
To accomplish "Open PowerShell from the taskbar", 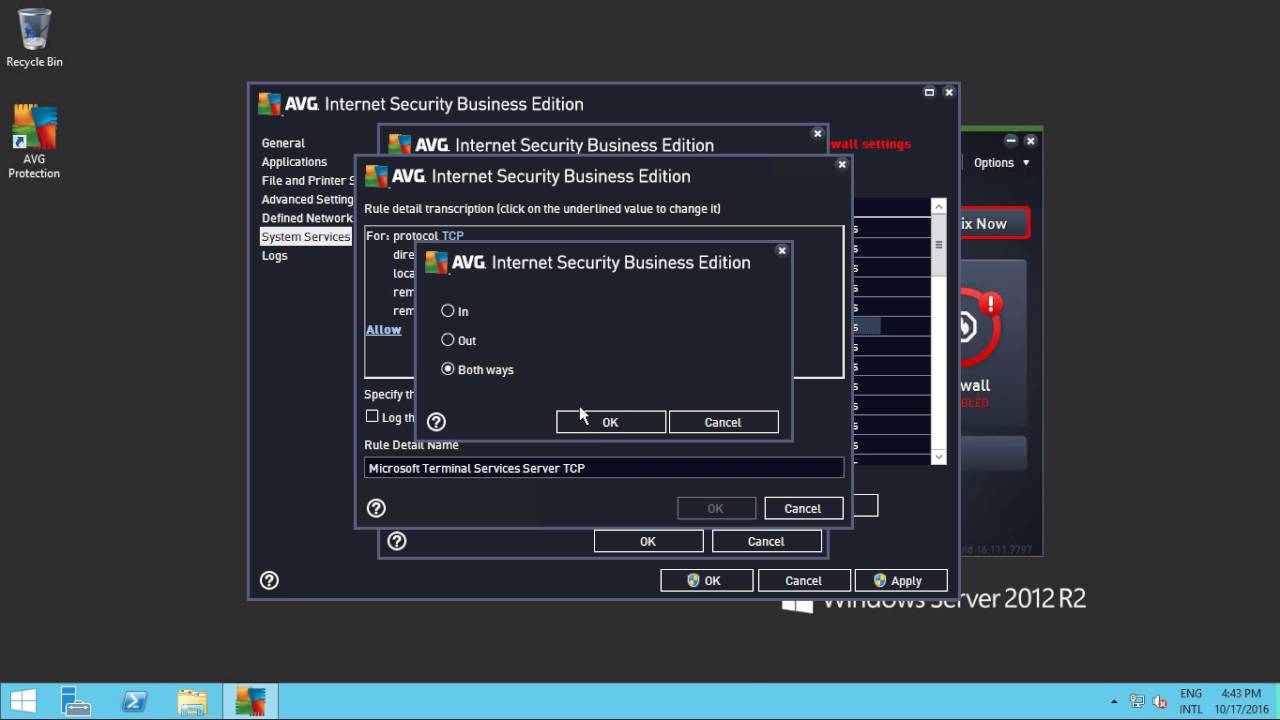I will coord(134,701).
